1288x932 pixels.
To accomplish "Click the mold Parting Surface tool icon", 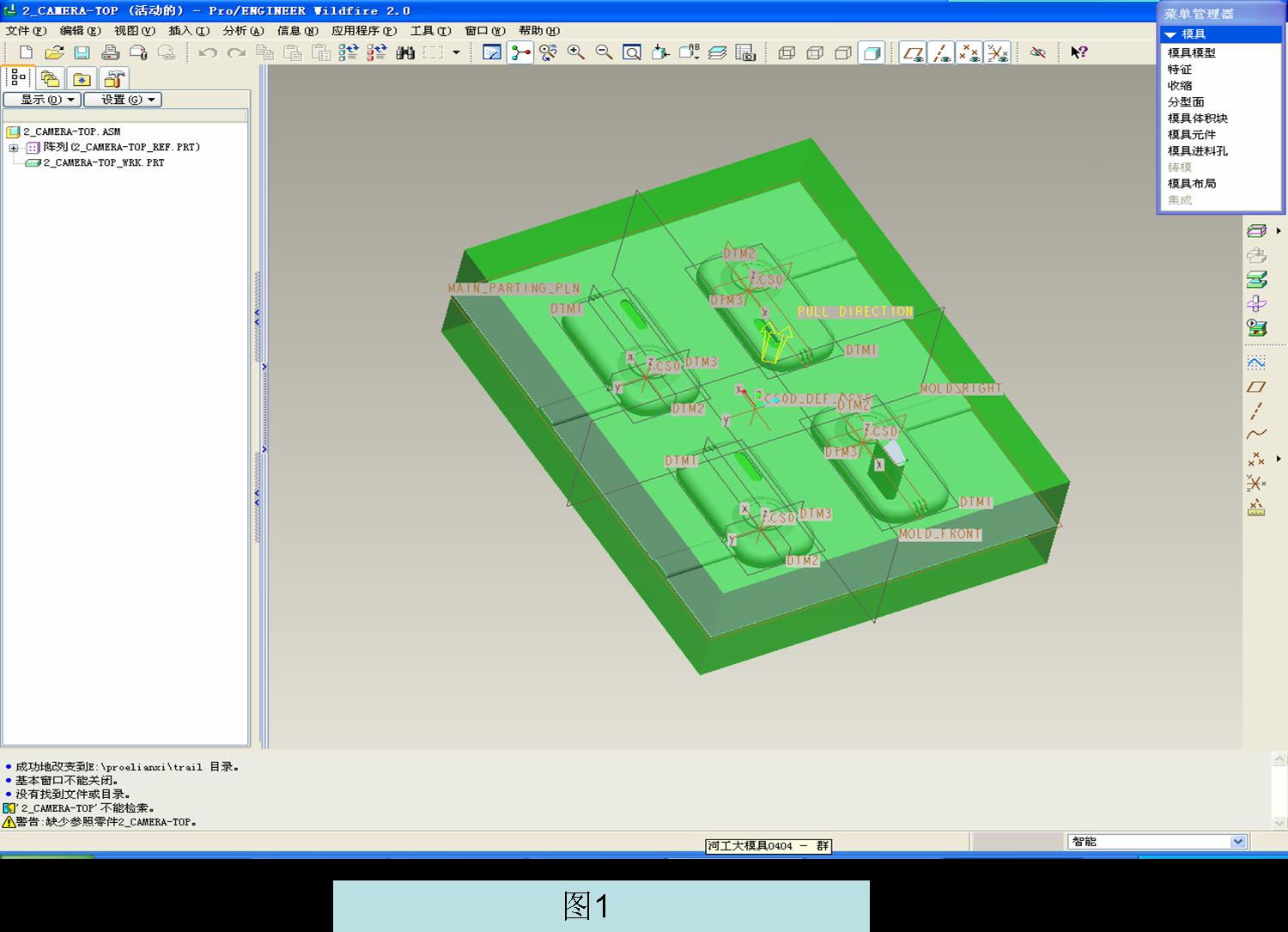I will pos(1256,231).
